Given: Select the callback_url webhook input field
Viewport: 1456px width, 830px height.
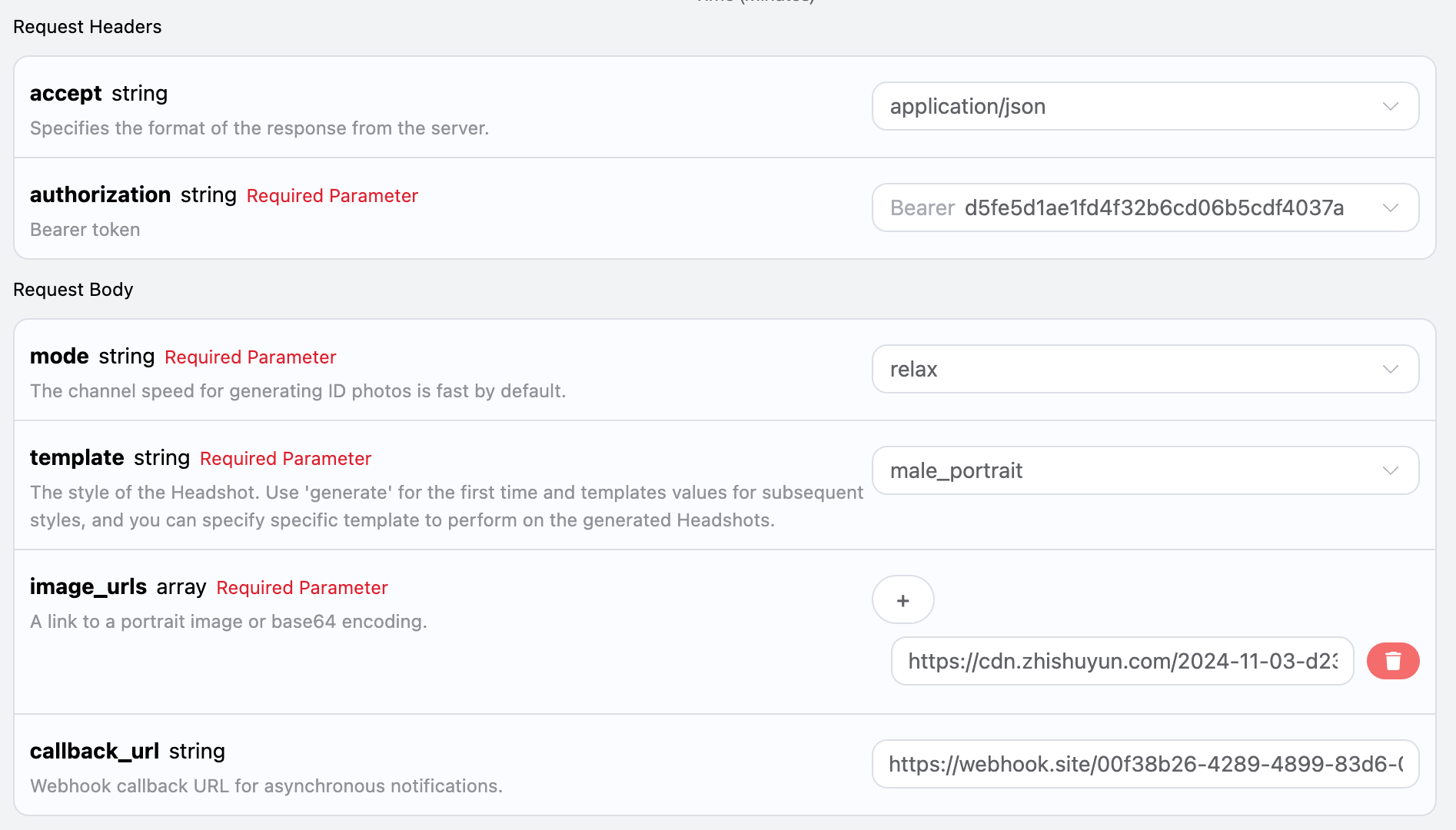Looking at the screenshot, I should tap(1145, 763).
